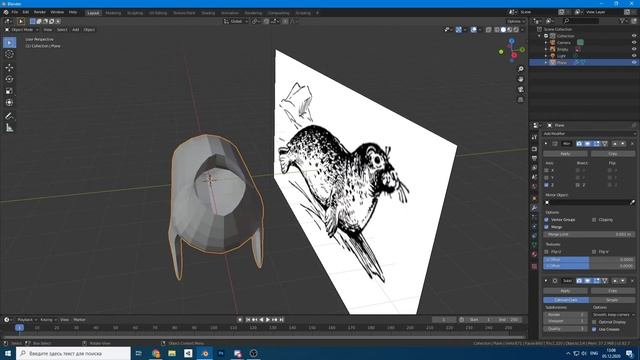This screenshot has height=360, width=640.
Task: Collapse the Collection in outliner
Action: click(540, 36)
